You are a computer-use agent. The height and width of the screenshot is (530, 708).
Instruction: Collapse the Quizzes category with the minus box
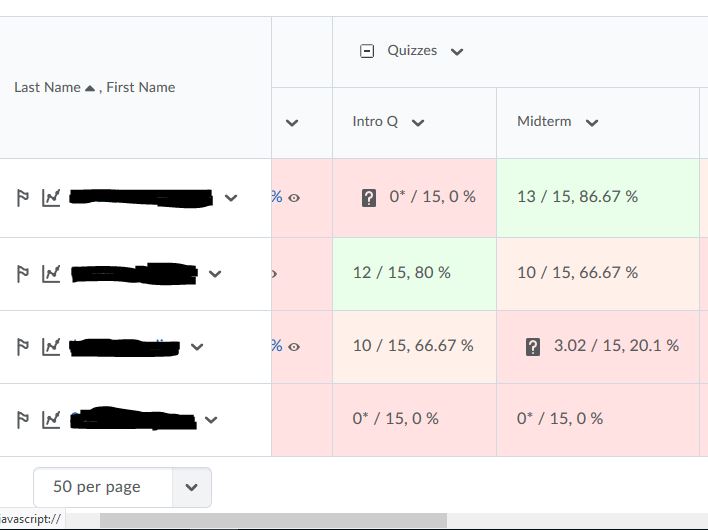coord(367,51)
